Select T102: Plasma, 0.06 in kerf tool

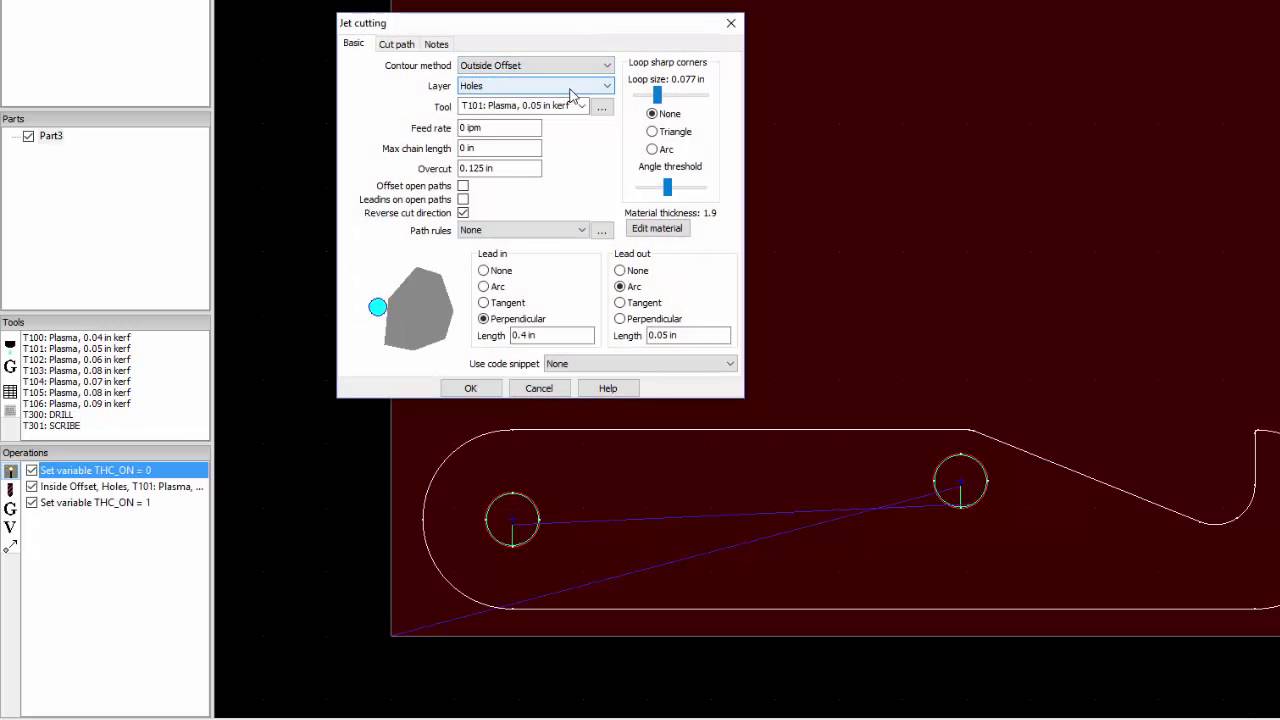(x=77, y=360)
